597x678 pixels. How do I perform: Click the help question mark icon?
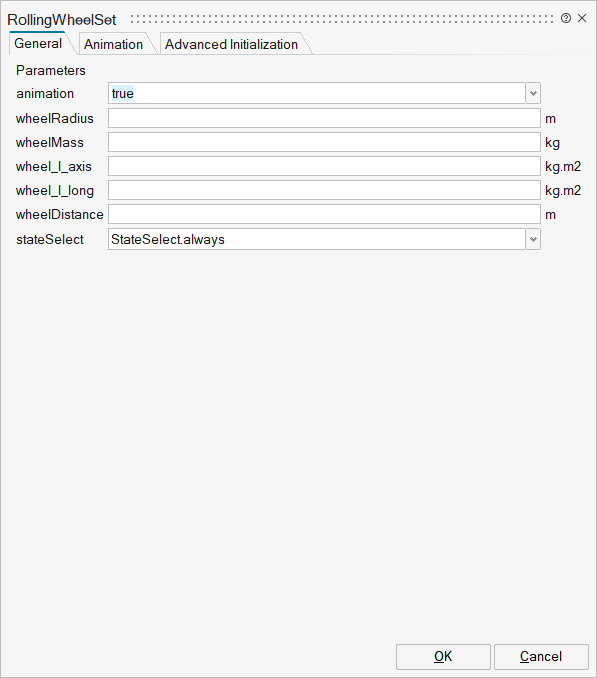[x=565, y=18]
